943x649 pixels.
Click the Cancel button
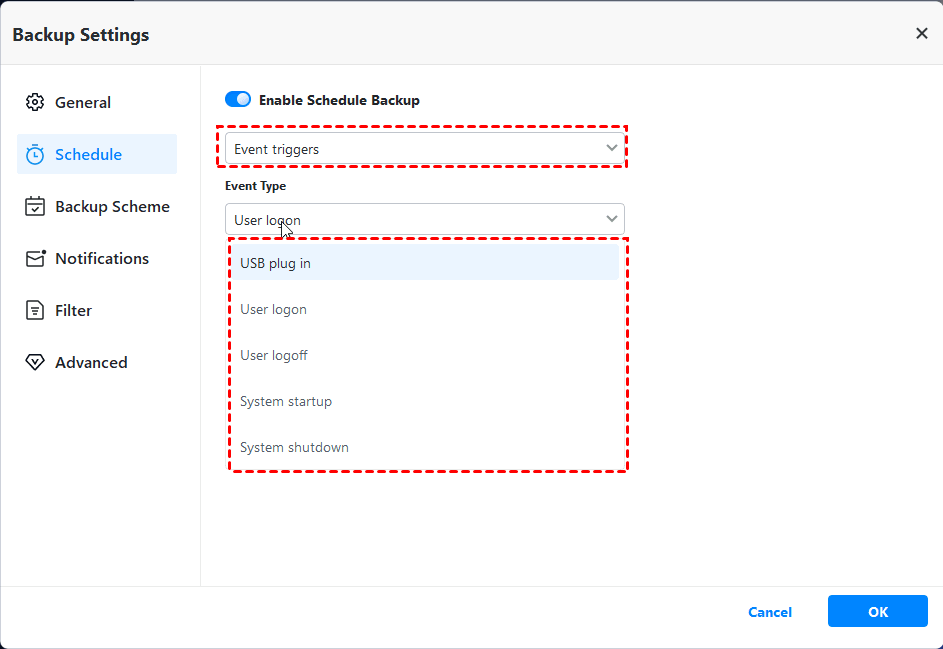click(770, 612)
